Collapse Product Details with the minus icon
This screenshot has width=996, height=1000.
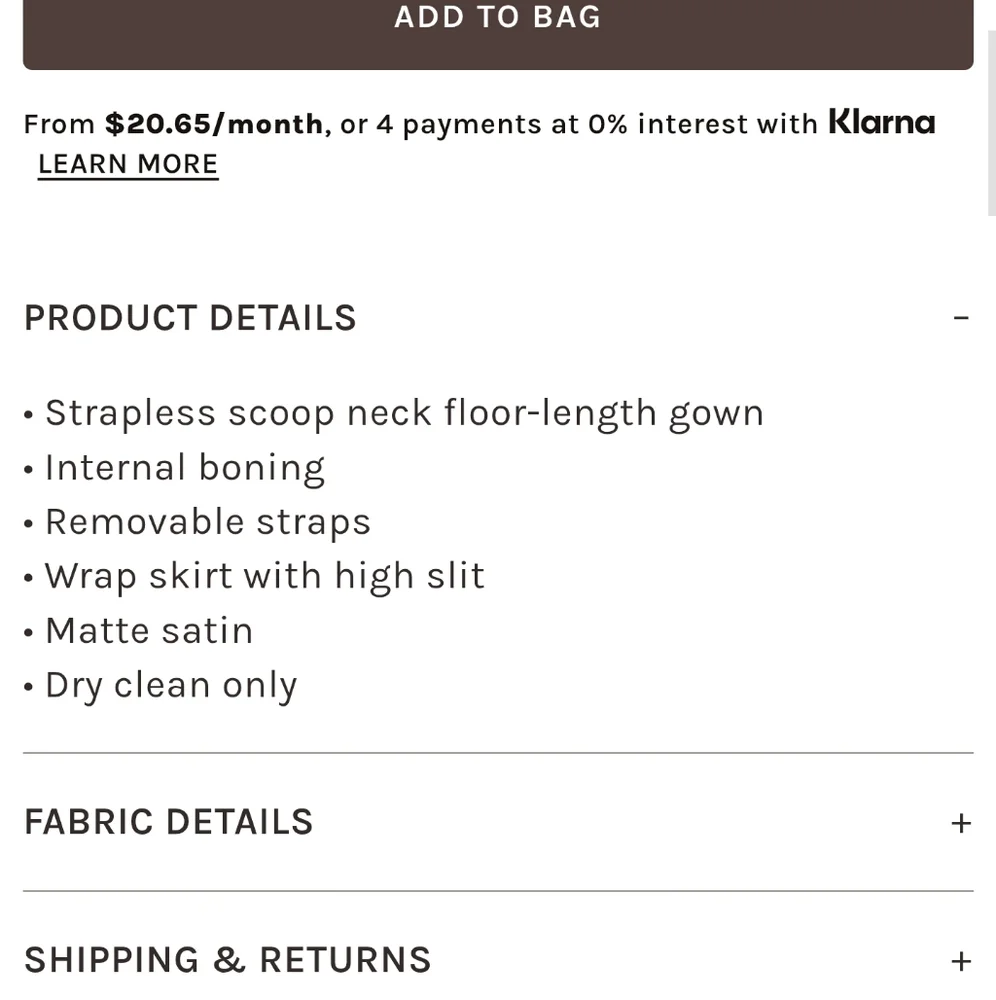tap(961, 318)
